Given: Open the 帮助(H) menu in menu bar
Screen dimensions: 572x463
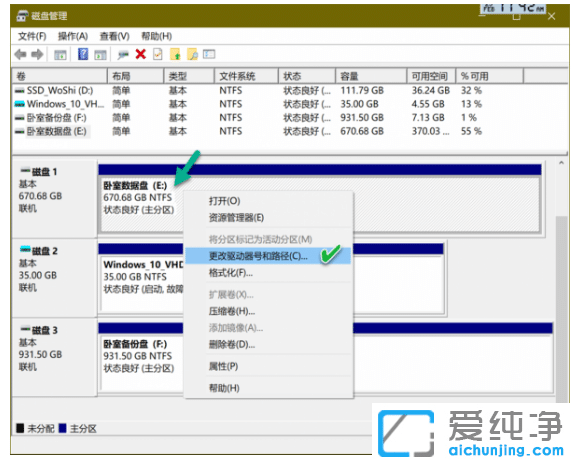Looking at the screenshot, I should pyautogui.click(x=156, y=36).
